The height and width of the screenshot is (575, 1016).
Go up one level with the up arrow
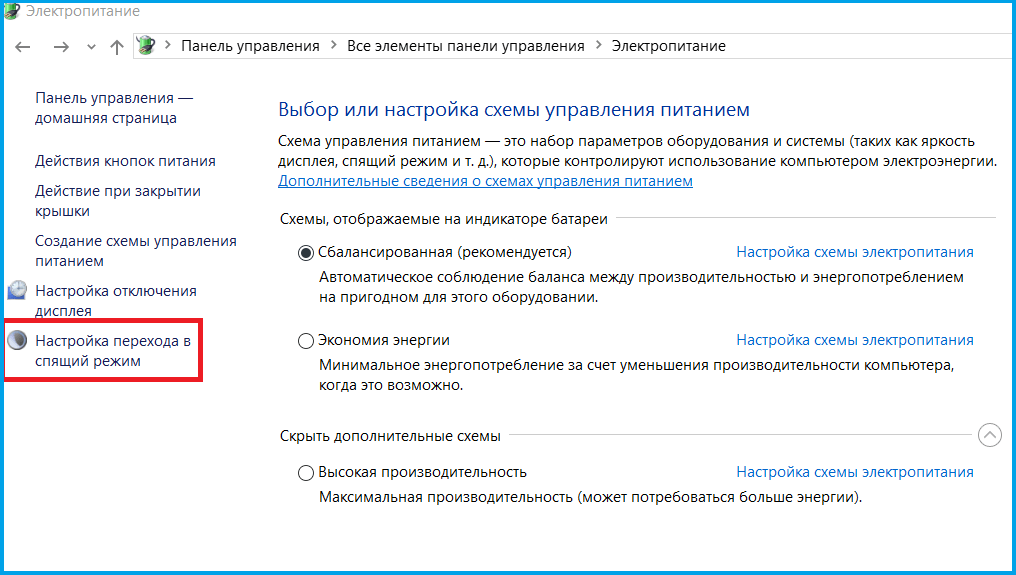[x=117, y=47]
